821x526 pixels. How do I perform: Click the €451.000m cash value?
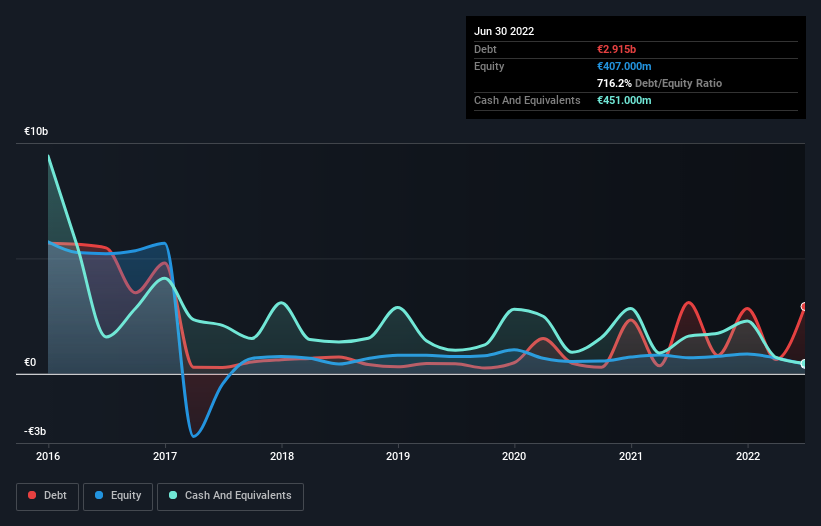tap(624, 100)
